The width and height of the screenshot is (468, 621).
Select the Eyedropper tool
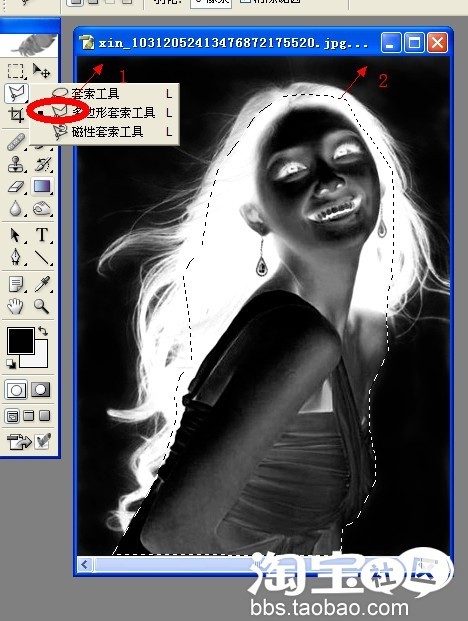(x=42, y=284)
